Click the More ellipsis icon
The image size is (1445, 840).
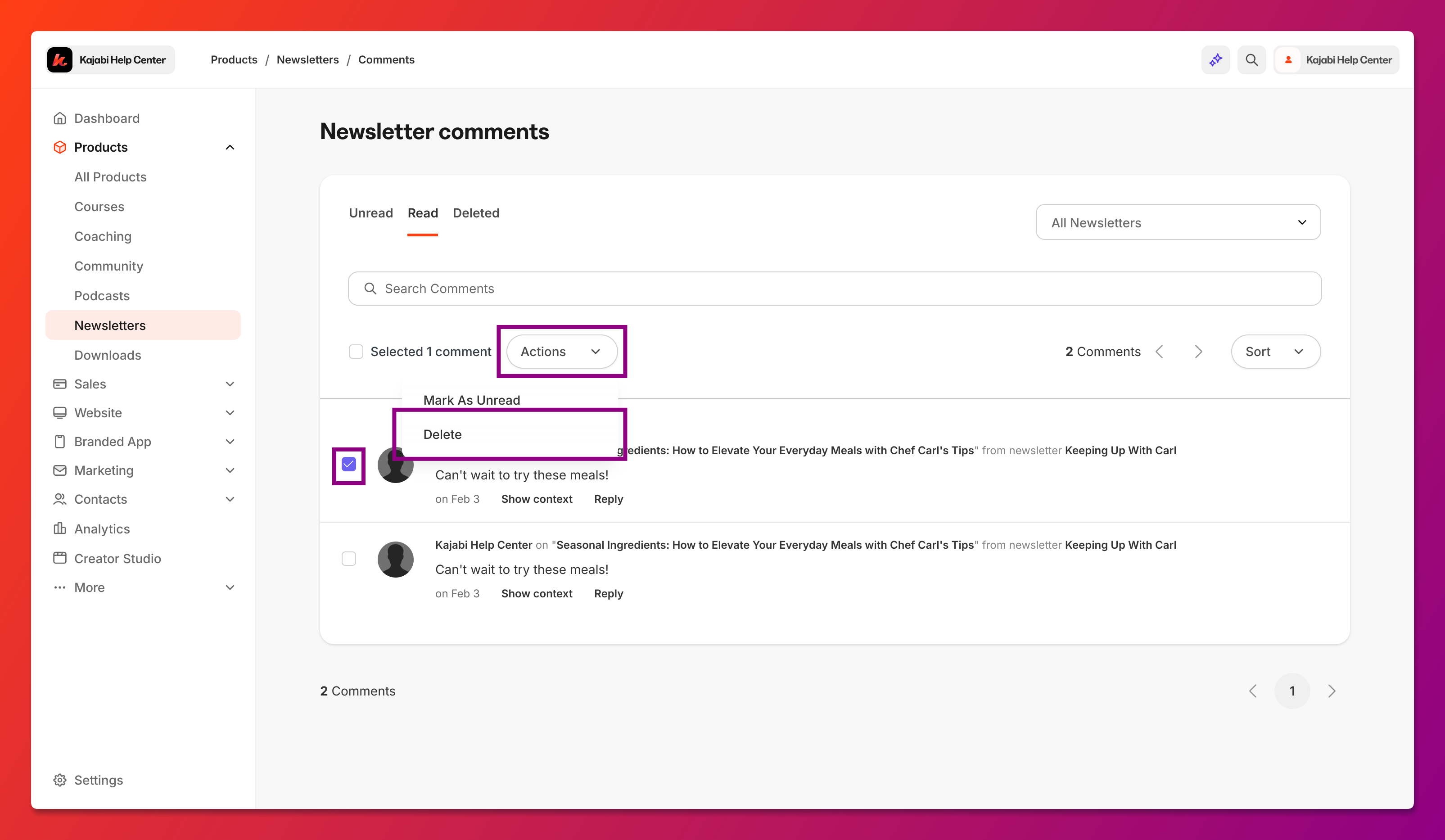pyautogui.click(x=59, y=588)
